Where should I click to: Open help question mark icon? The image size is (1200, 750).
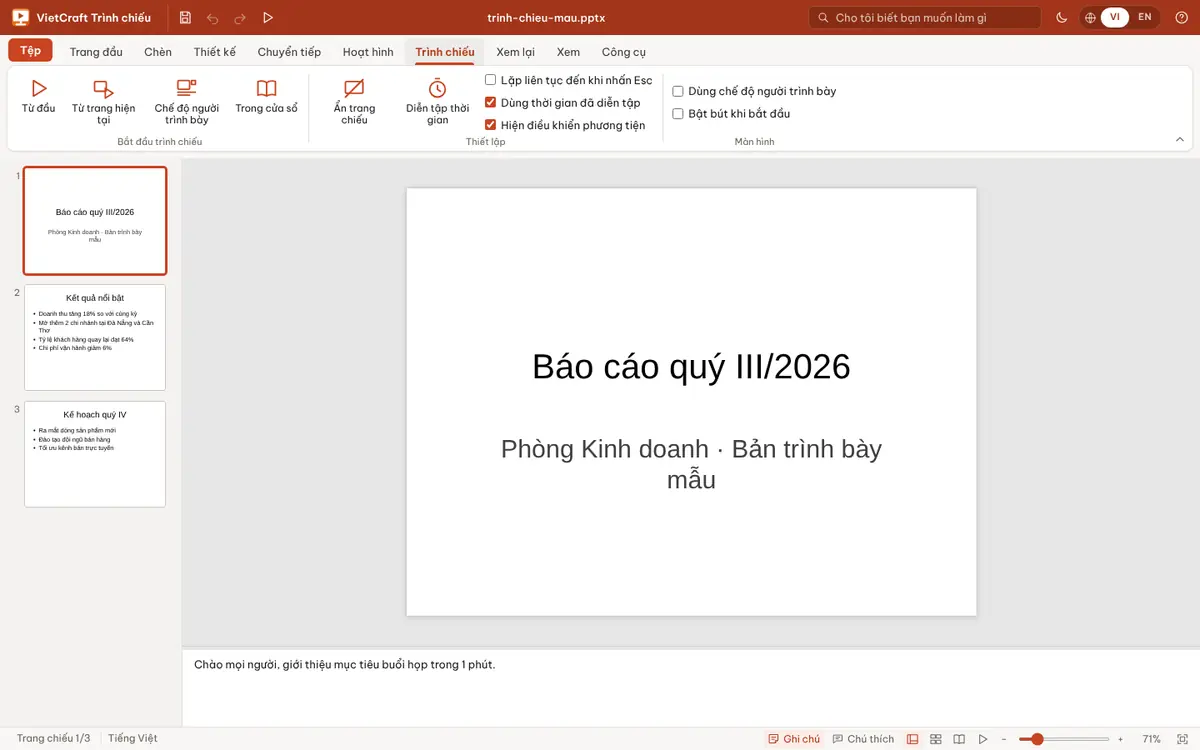click(x=1181, y=17)
